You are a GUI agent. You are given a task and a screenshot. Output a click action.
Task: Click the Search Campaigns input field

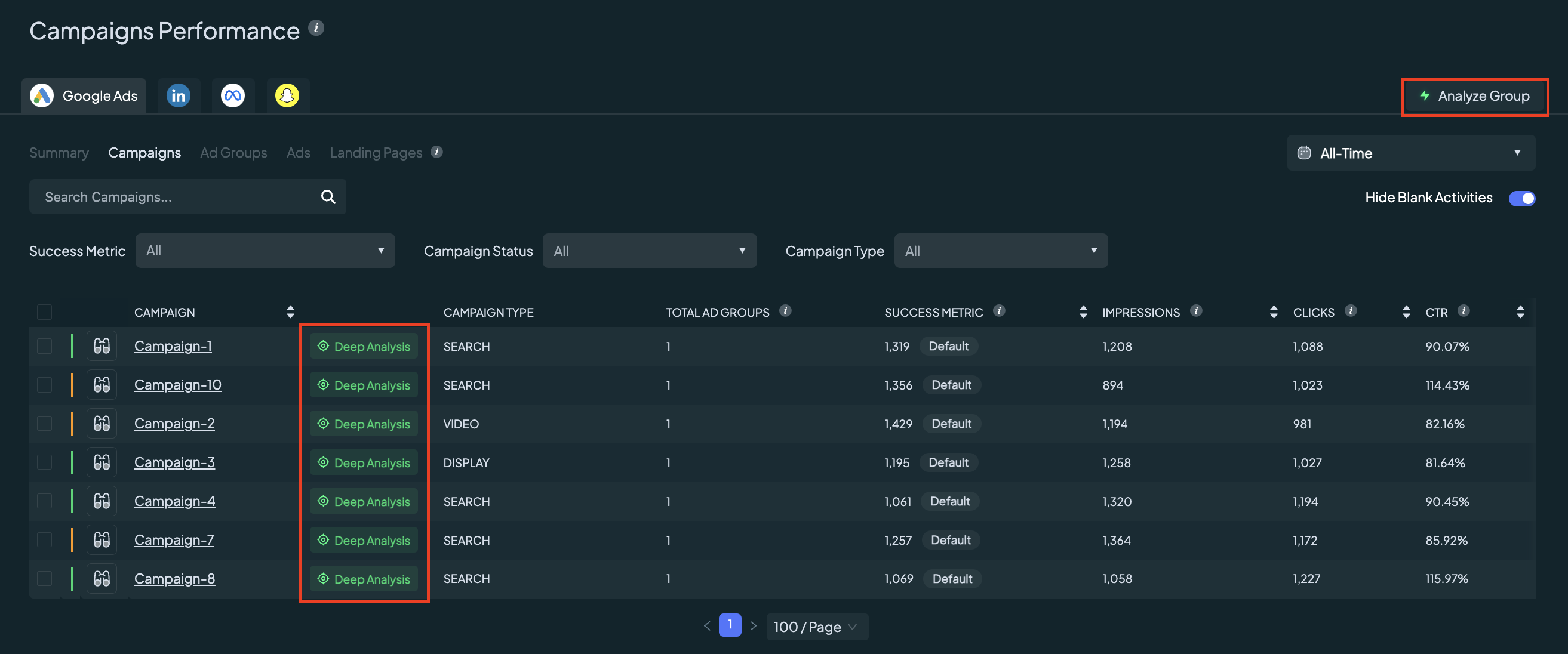187,196
